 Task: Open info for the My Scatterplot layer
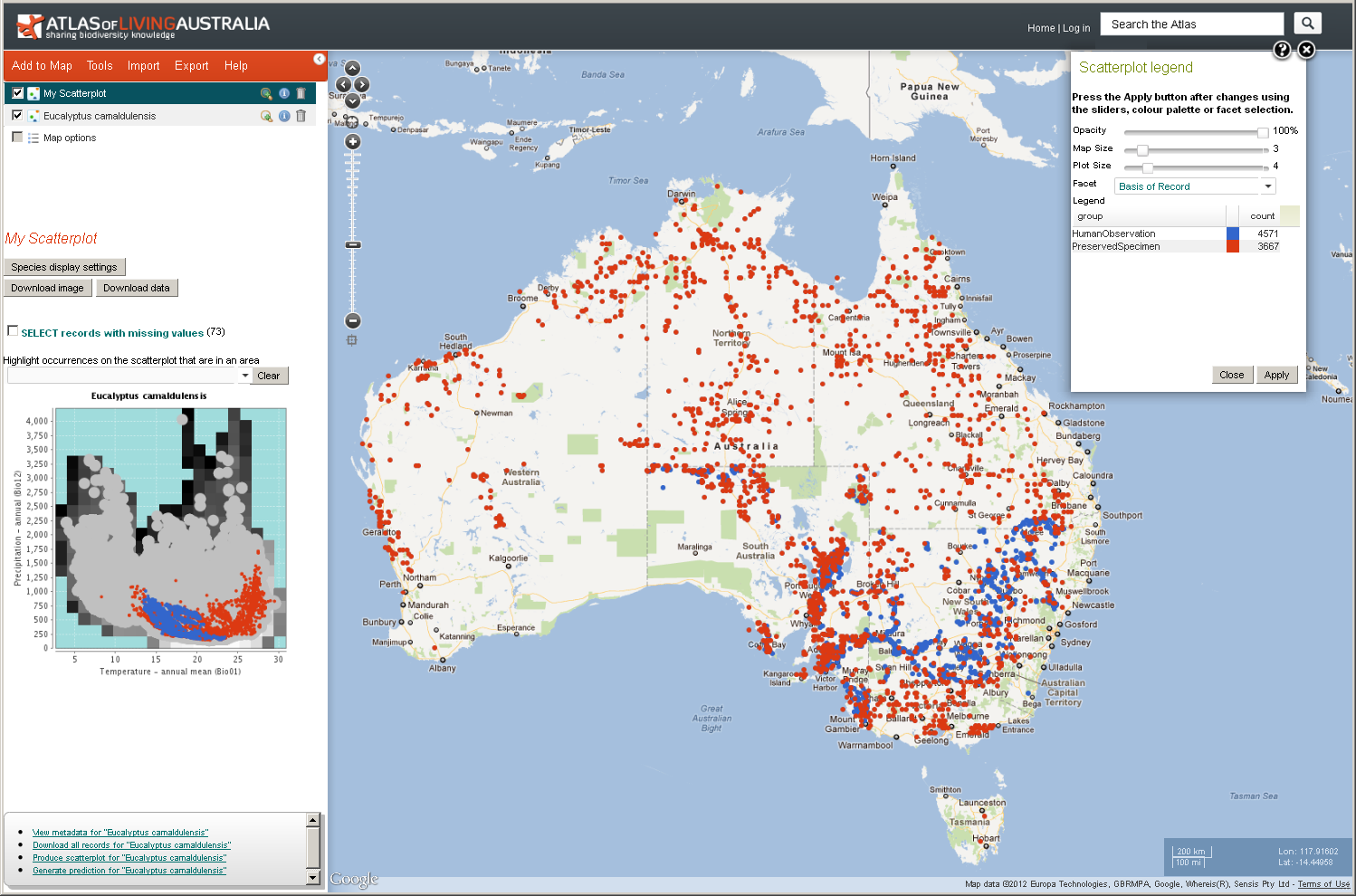pos(284,93)
